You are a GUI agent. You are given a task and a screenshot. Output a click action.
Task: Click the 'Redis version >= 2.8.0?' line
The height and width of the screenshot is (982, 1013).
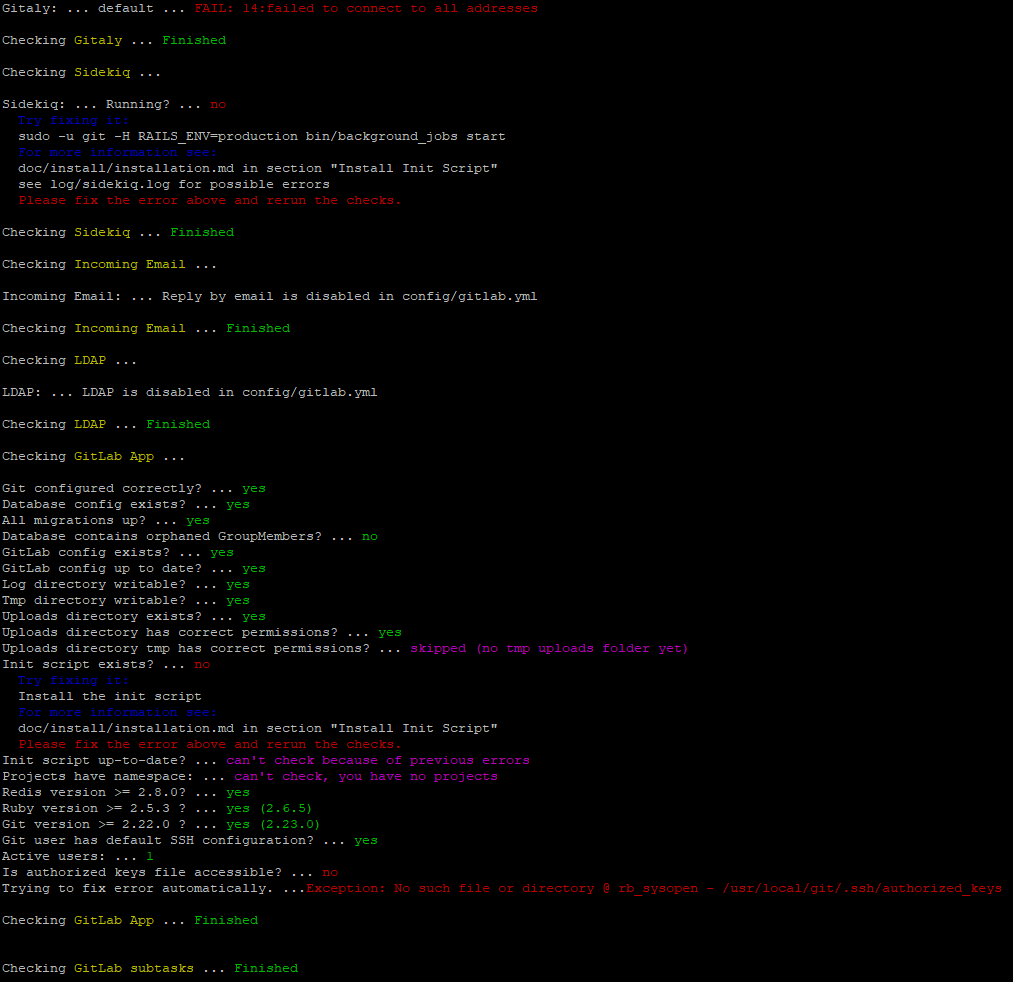click(x=126, y=793)
